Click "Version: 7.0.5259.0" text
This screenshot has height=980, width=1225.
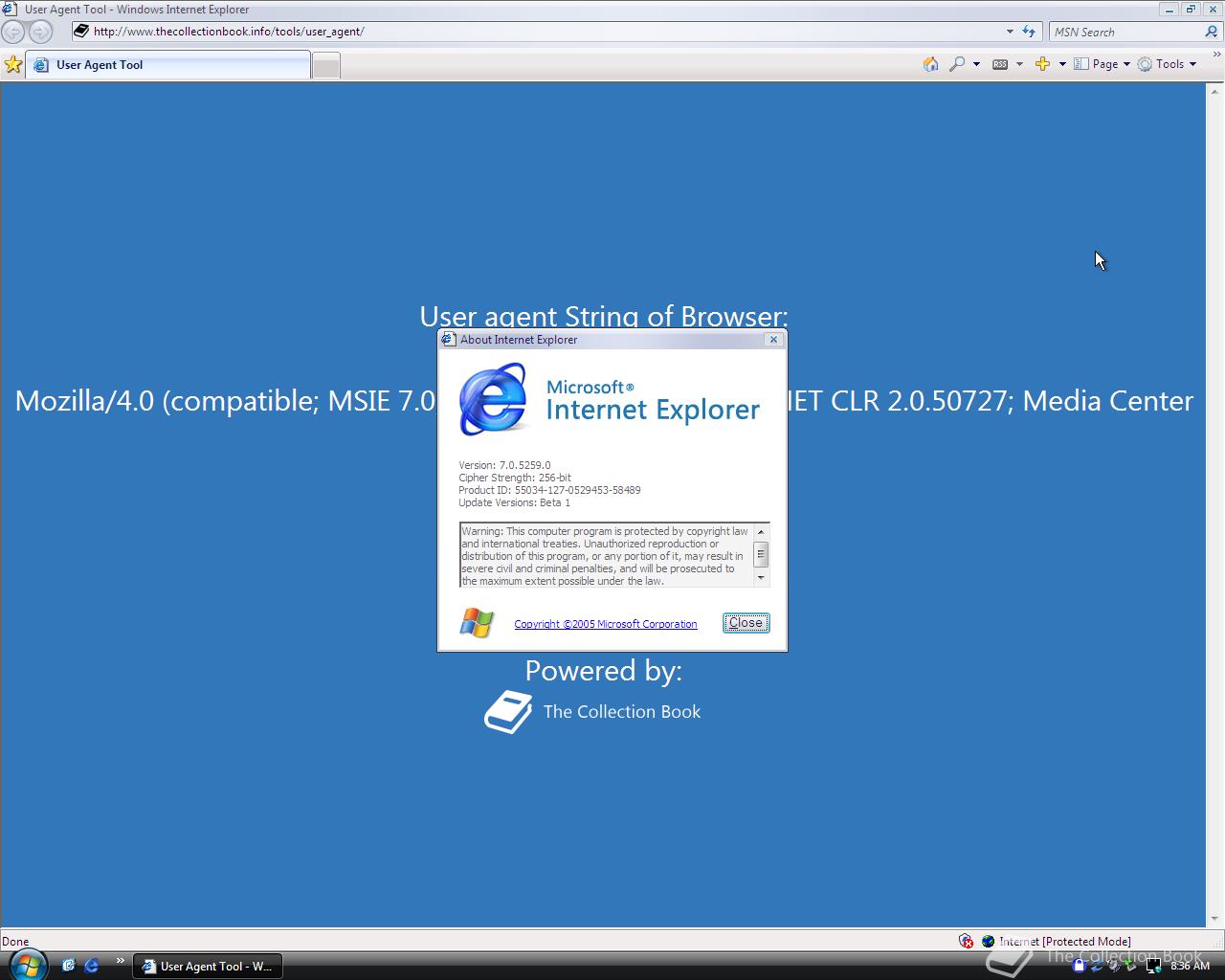click(x=504, y=465)
